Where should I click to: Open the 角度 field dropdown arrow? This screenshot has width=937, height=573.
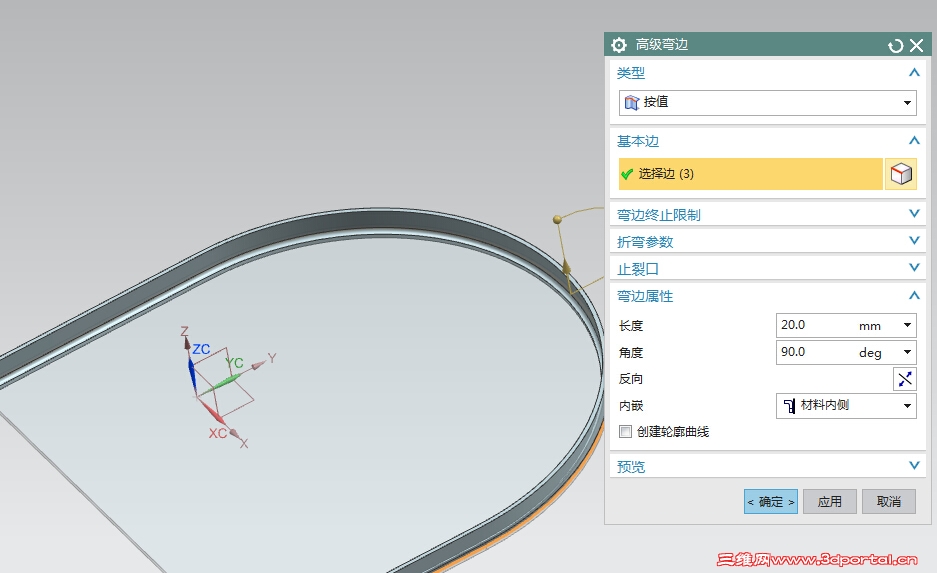tap(907, 352)
